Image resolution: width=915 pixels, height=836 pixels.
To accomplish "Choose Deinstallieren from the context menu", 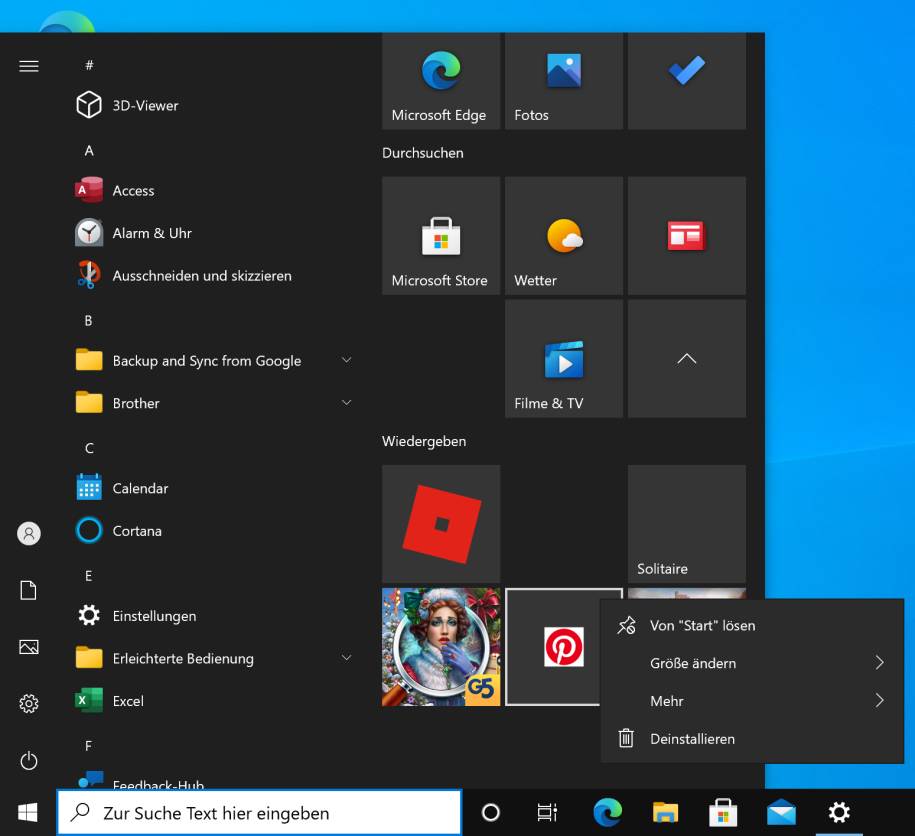I will point(752,739).
